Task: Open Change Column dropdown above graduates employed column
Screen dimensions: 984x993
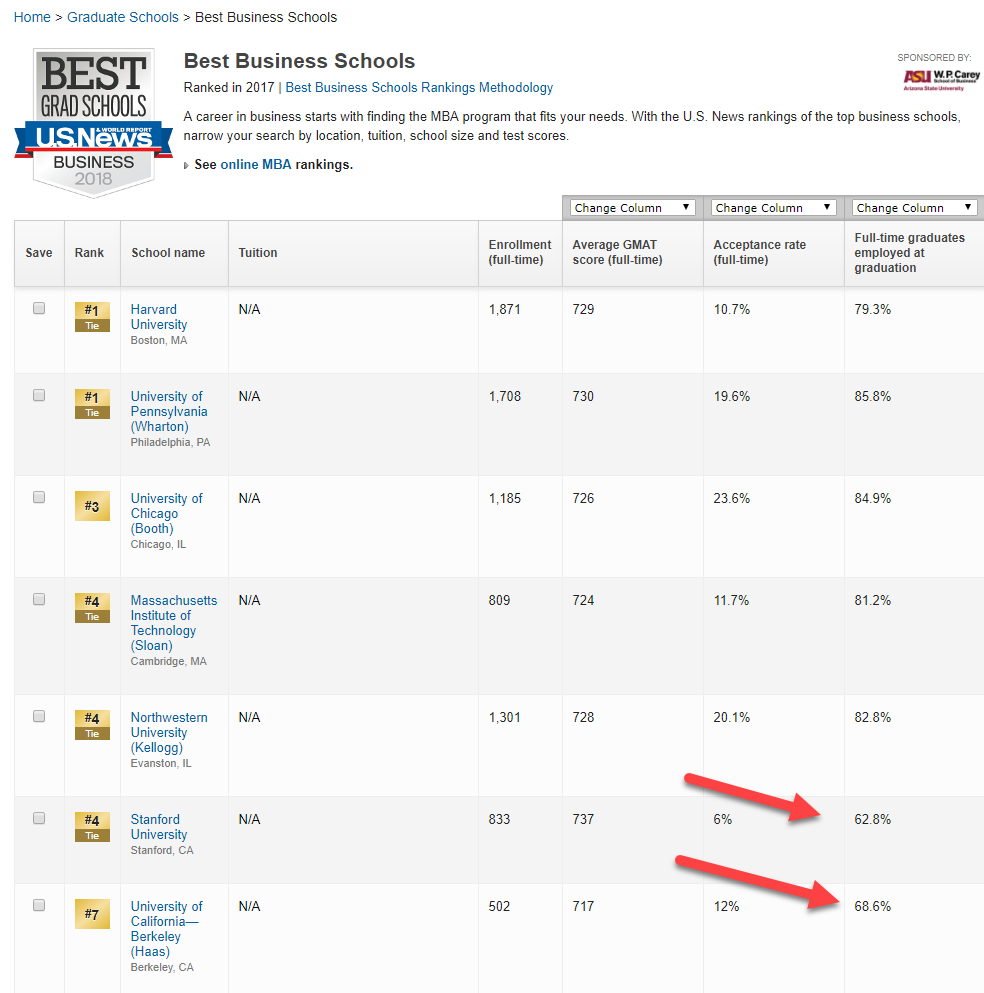Action: (x=914, y=208)
